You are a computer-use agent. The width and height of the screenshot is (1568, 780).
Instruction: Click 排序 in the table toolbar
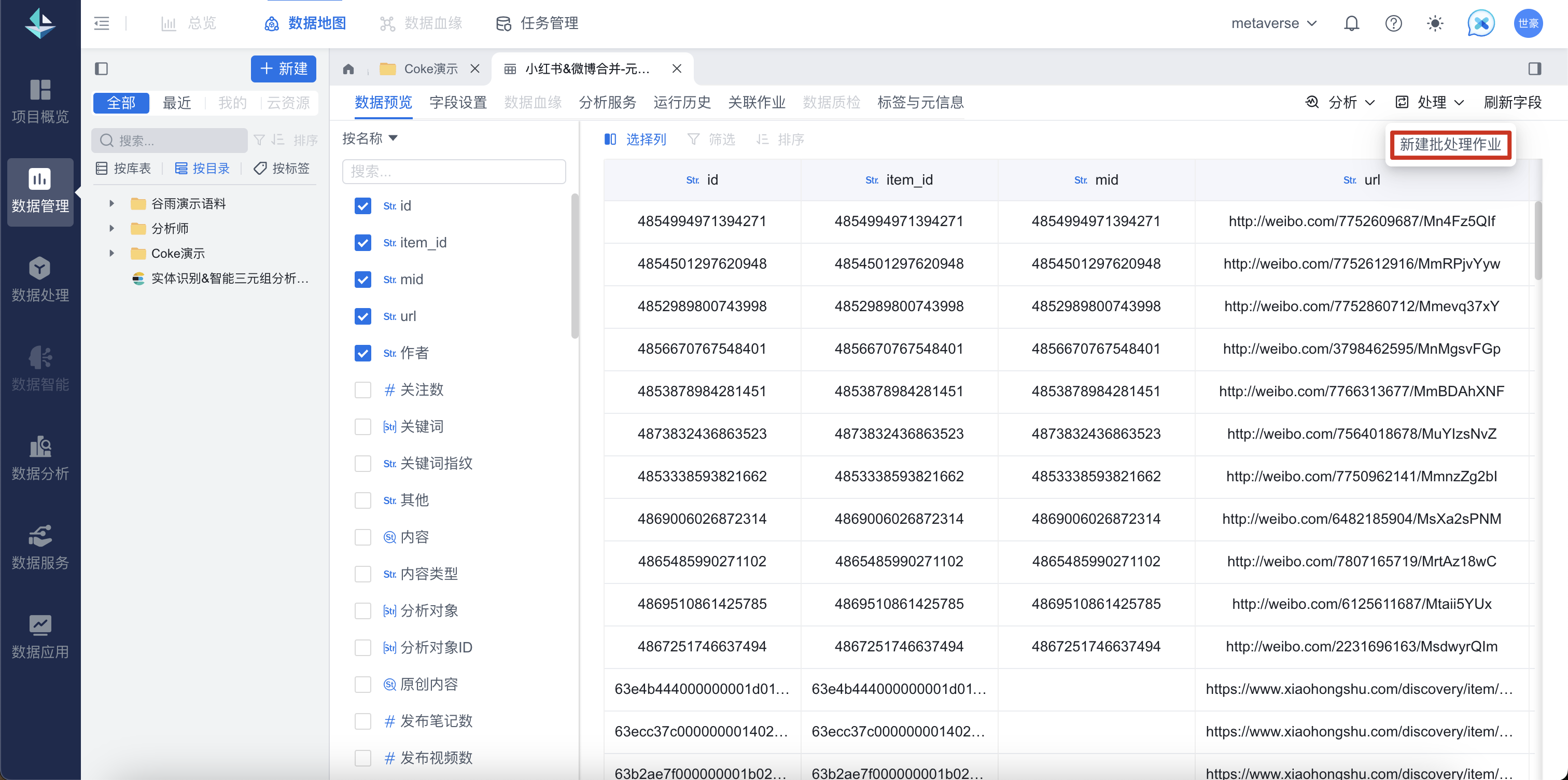tap(780, 140)
